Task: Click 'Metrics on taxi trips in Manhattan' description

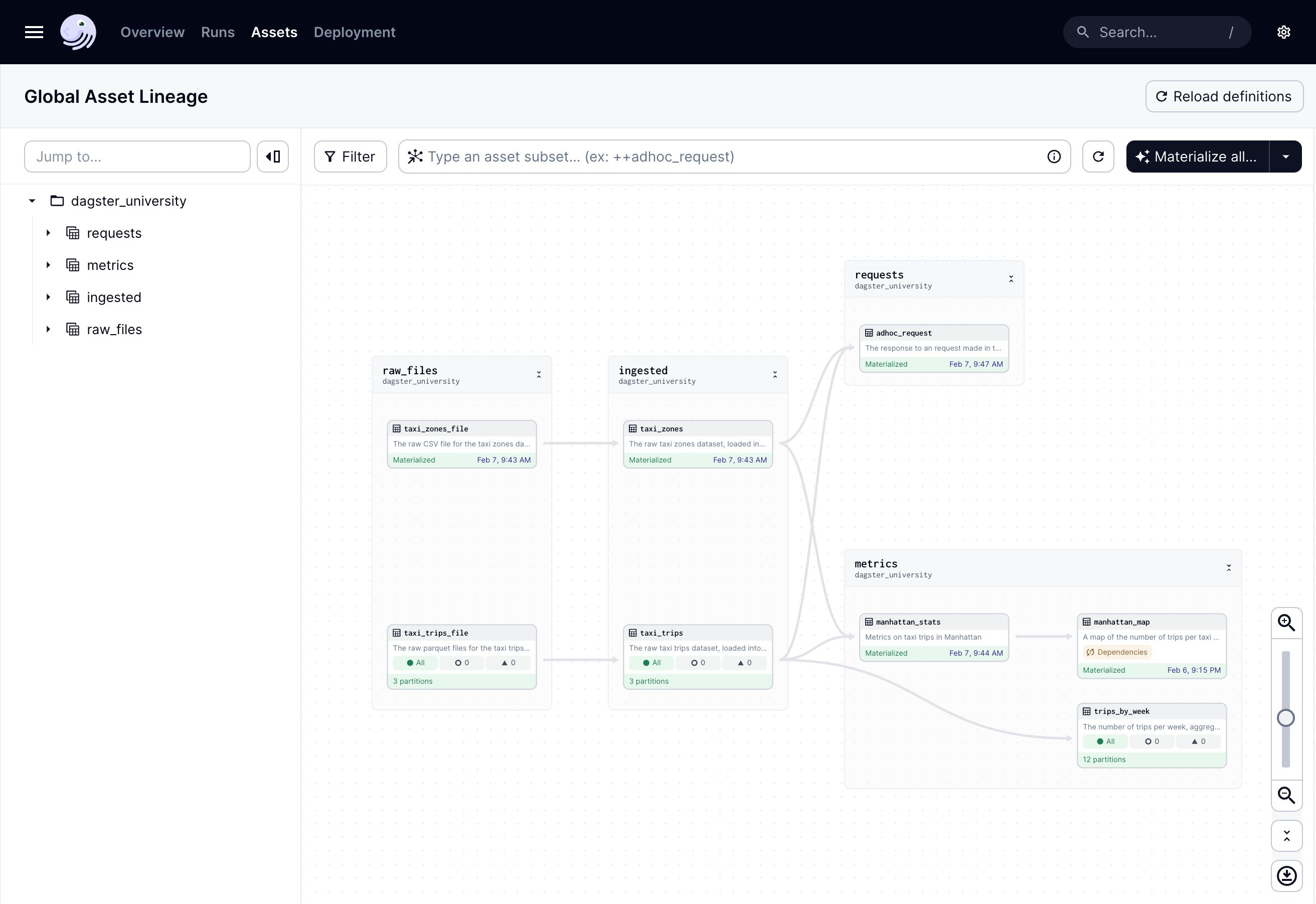Action: [x=923, y=637]
